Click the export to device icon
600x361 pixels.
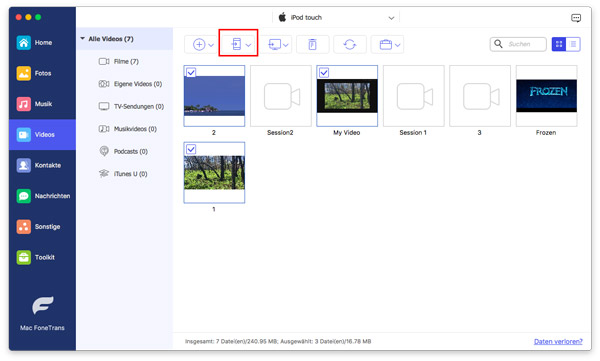pyautogui.click(x=236, y=44)
